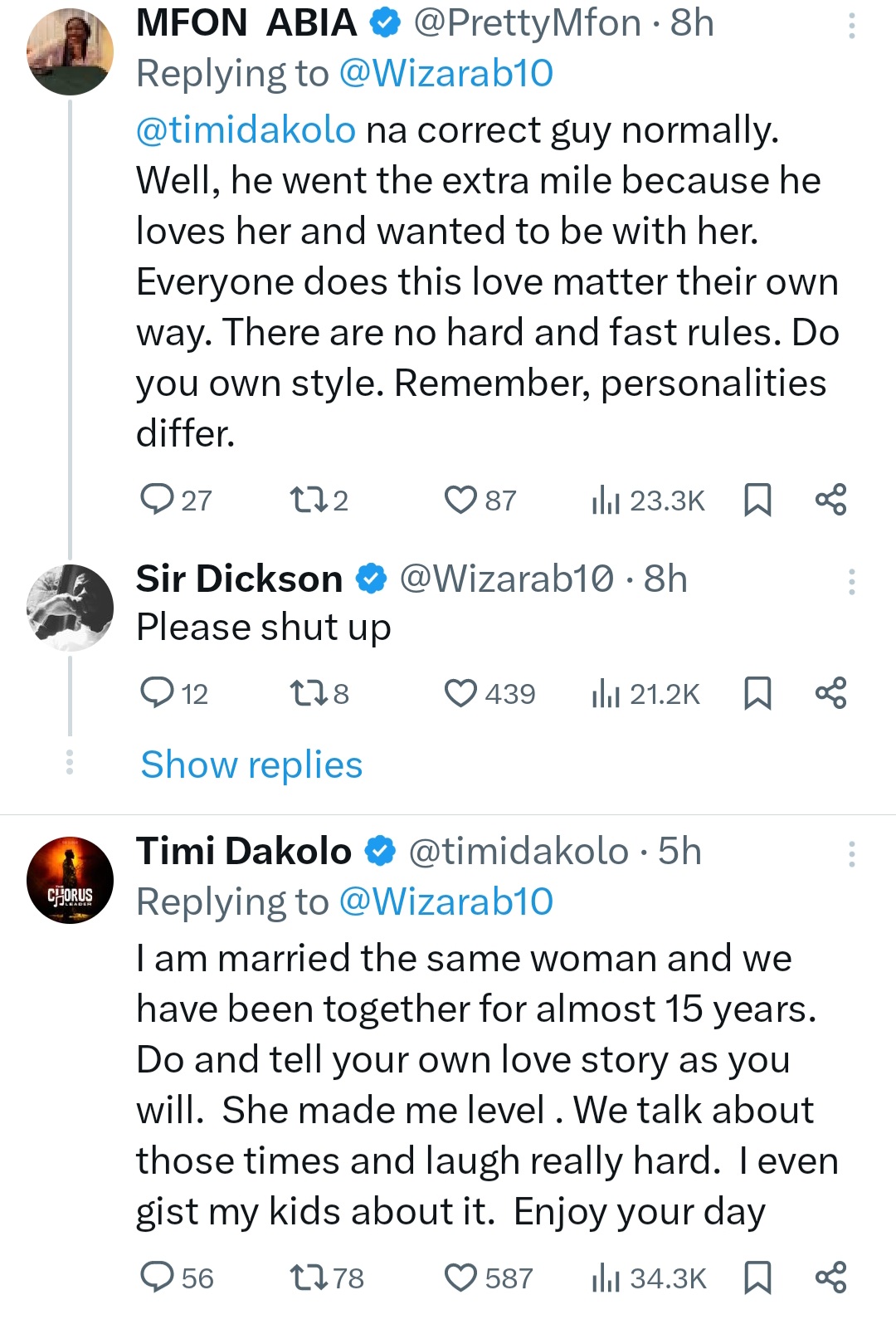Open MFON ABIA's profile picture
The height and width of the screenshot is (1319, 896).
click(70, 52)
